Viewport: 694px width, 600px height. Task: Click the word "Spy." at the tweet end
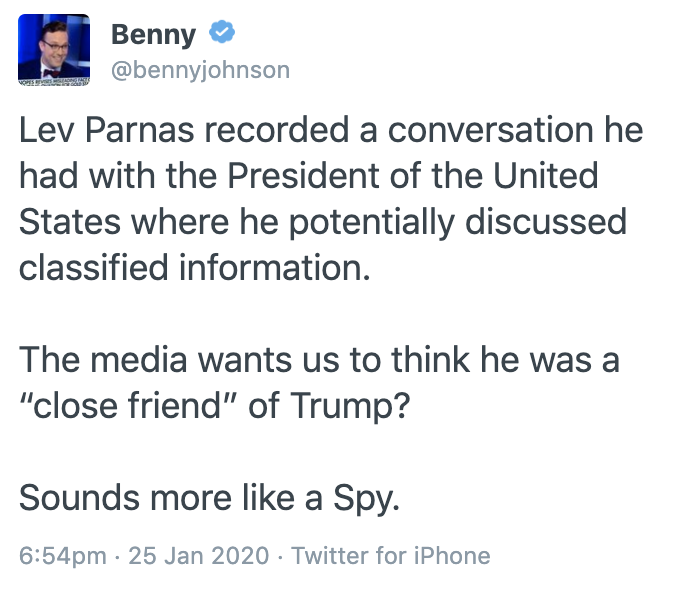(366, 499)
